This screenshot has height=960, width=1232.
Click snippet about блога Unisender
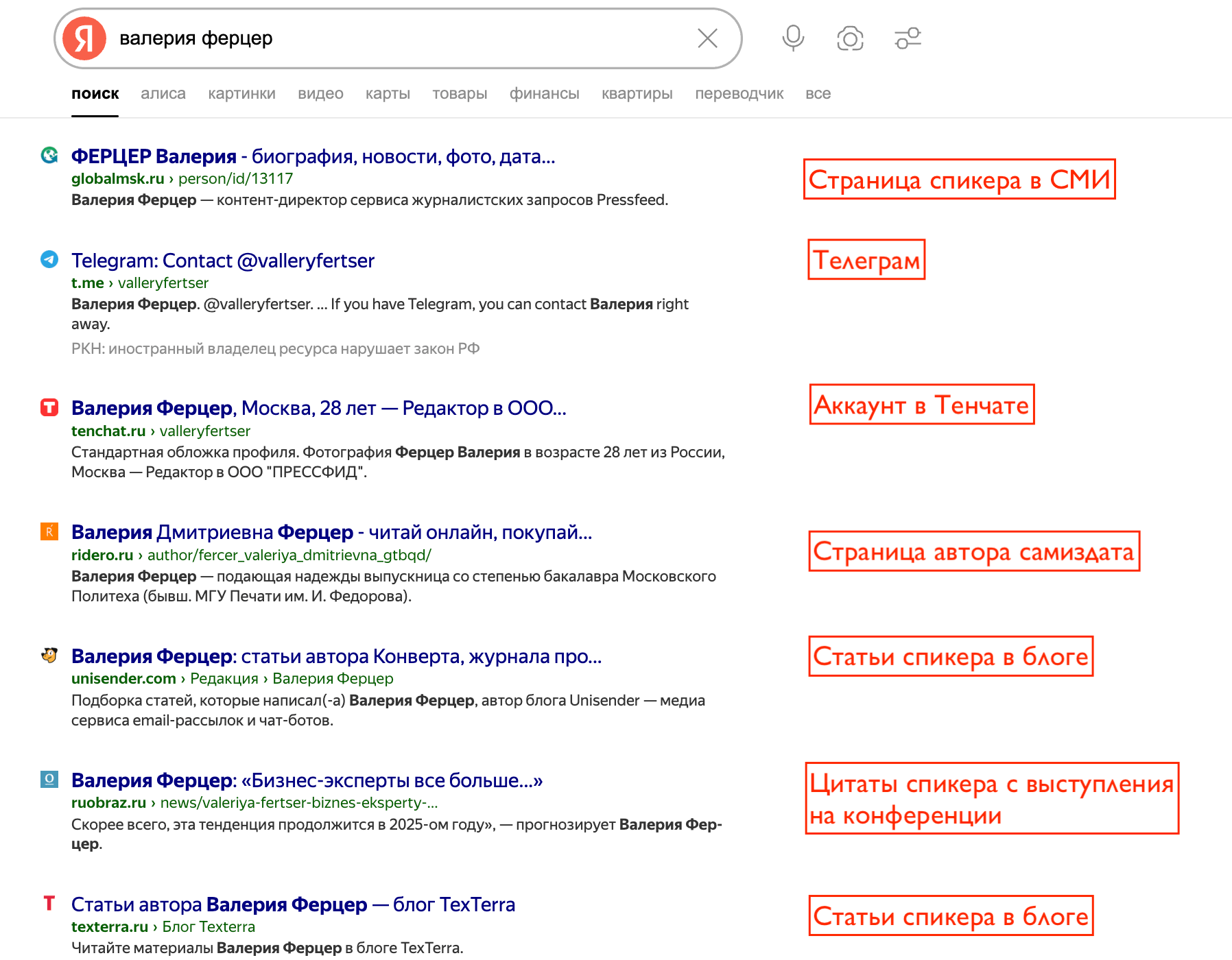click(388, 710)
